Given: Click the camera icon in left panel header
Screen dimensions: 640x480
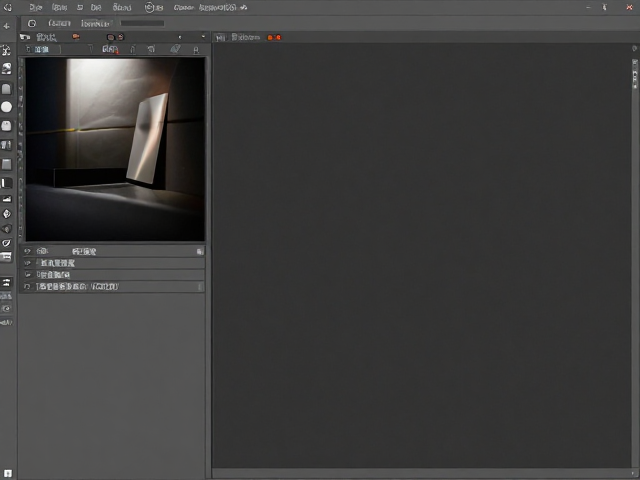Looking at the screenshot, I should click(25, 37).
